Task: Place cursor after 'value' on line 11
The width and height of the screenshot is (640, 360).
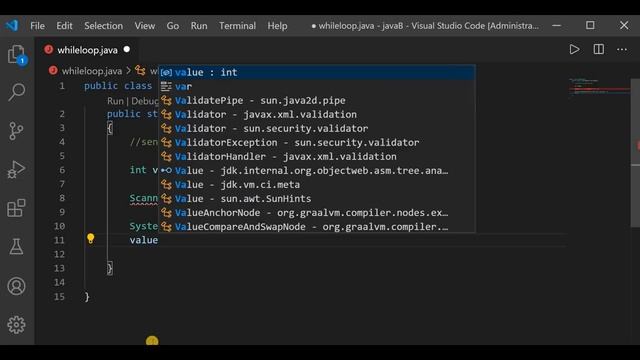Action: tap(158, 240)
